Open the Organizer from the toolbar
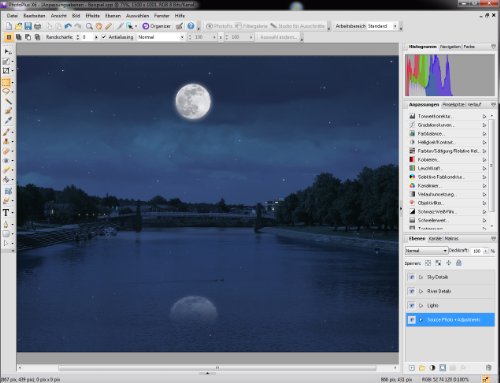The height and width of the screenshot is (383, 500). point(156,26)
